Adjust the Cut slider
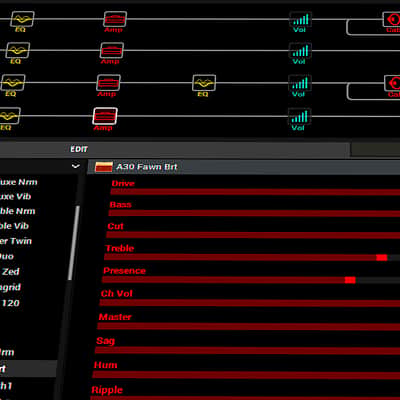 253,235
